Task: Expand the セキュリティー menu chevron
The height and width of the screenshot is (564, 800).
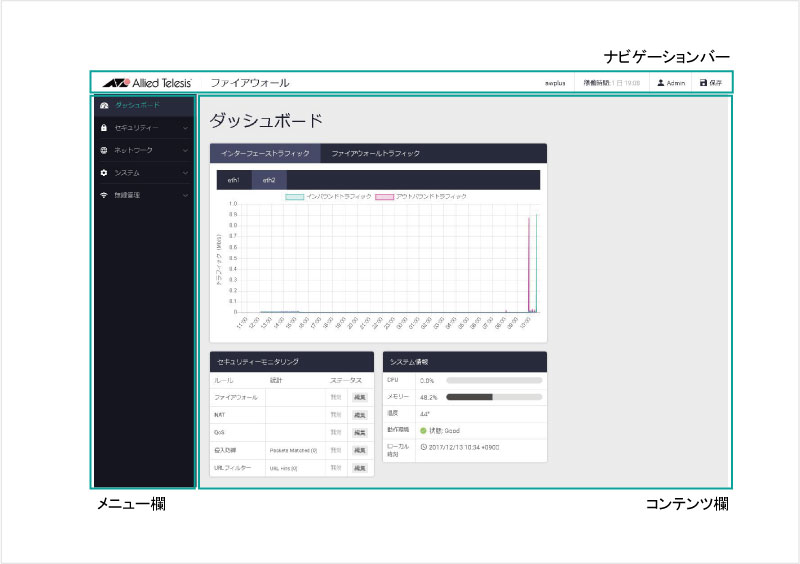Action: coord(185,128)
